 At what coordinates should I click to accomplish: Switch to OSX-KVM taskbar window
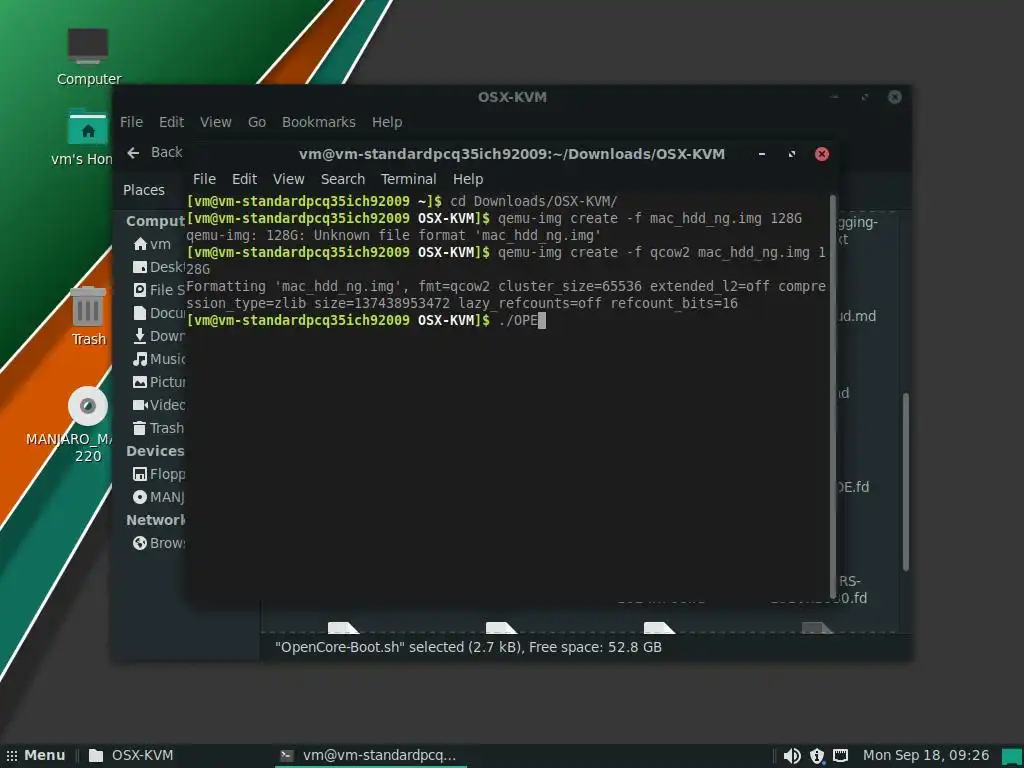131,756
